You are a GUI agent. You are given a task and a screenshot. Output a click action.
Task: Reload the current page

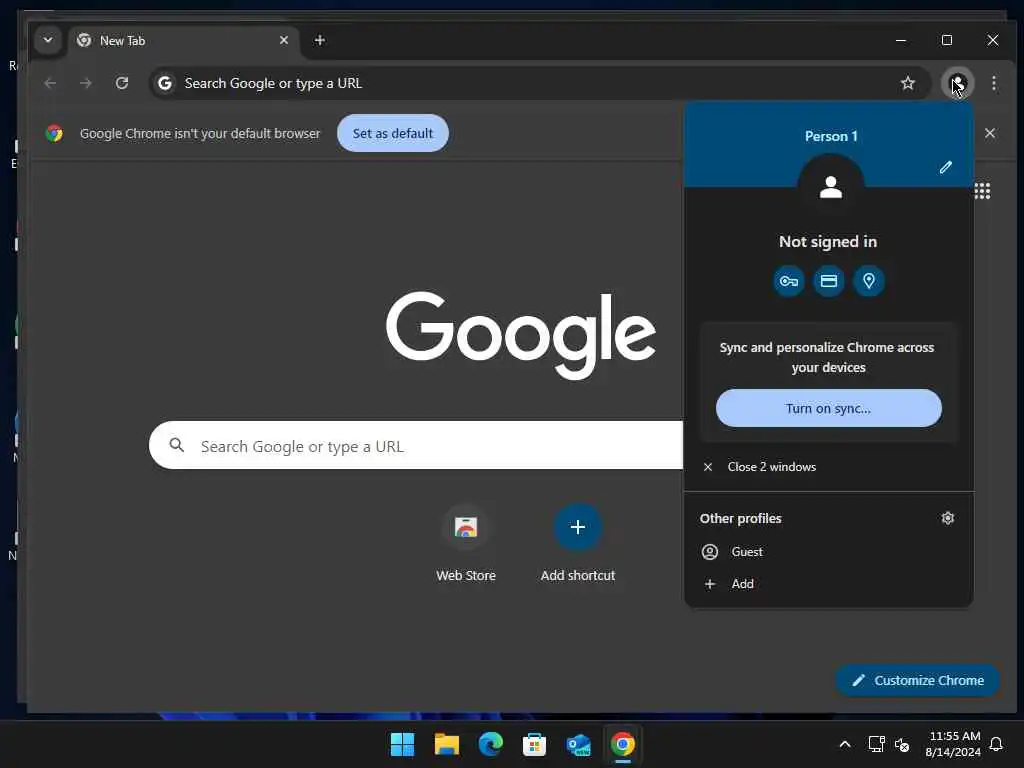pos(122,83)
